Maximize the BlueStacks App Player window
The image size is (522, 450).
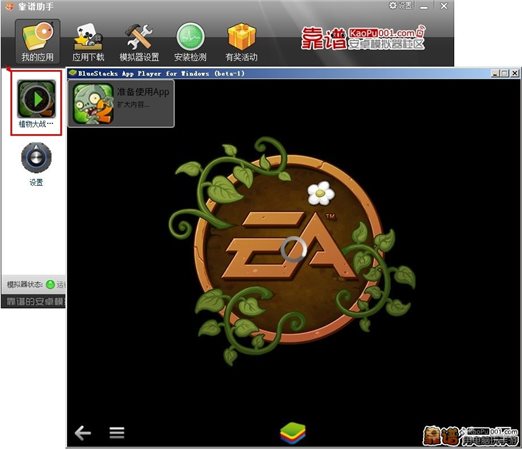click(x=505, y=73)
